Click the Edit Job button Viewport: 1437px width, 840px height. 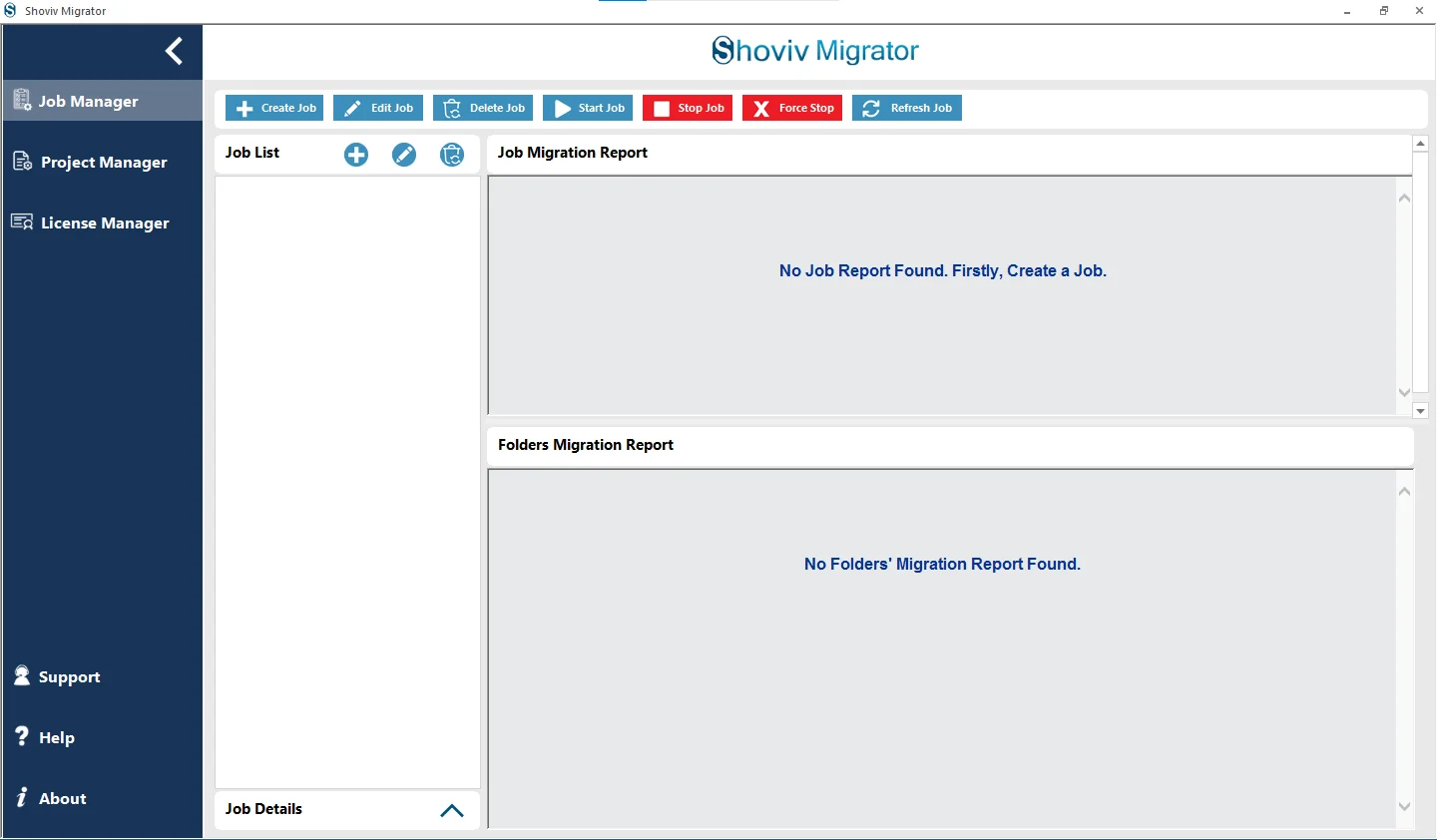tap(378, 108)
